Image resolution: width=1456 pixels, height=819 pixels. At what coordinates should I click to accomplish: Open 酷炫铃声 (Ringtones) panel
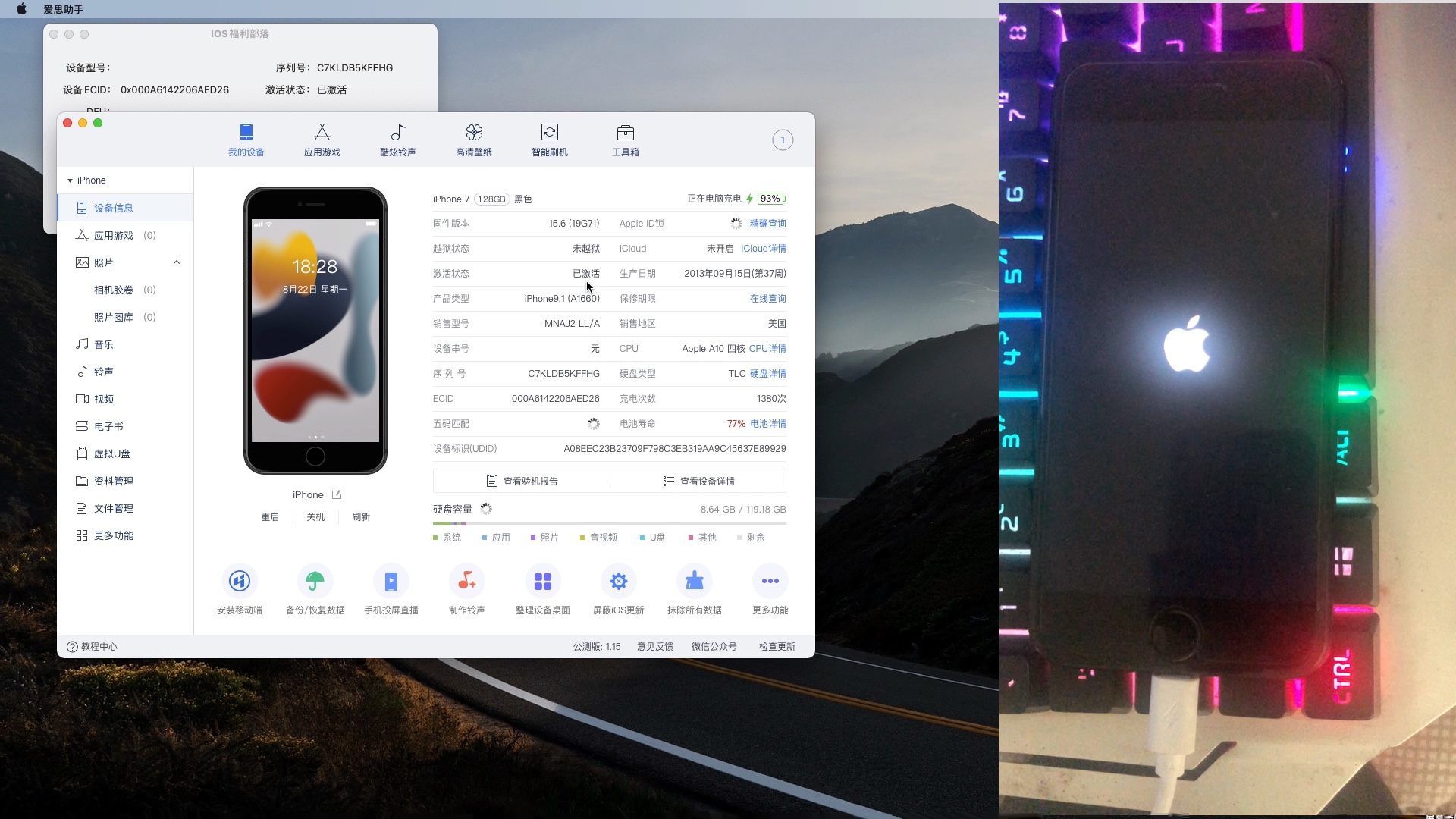397,140
